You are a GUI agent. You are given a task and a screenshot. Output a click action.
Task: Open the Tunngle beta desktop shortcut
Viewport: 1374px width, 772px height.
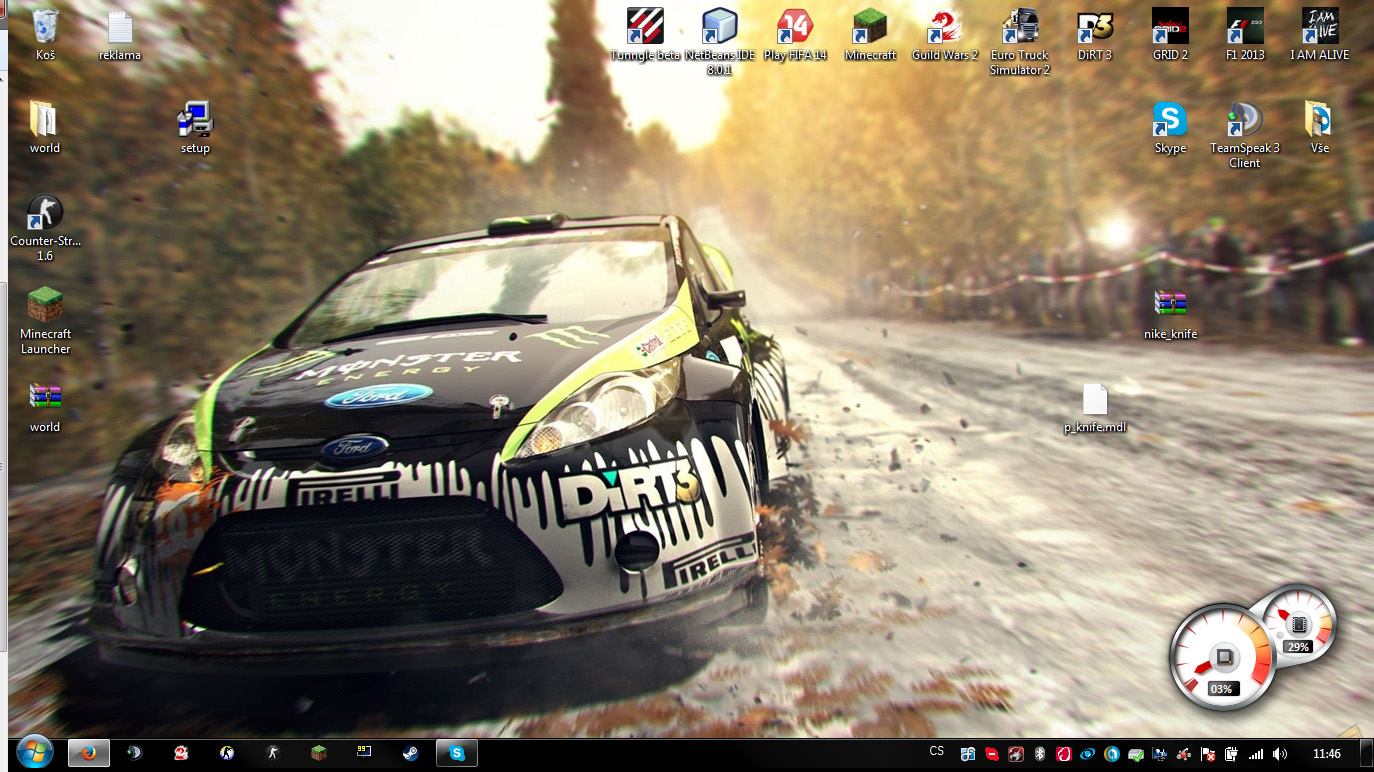645,27
